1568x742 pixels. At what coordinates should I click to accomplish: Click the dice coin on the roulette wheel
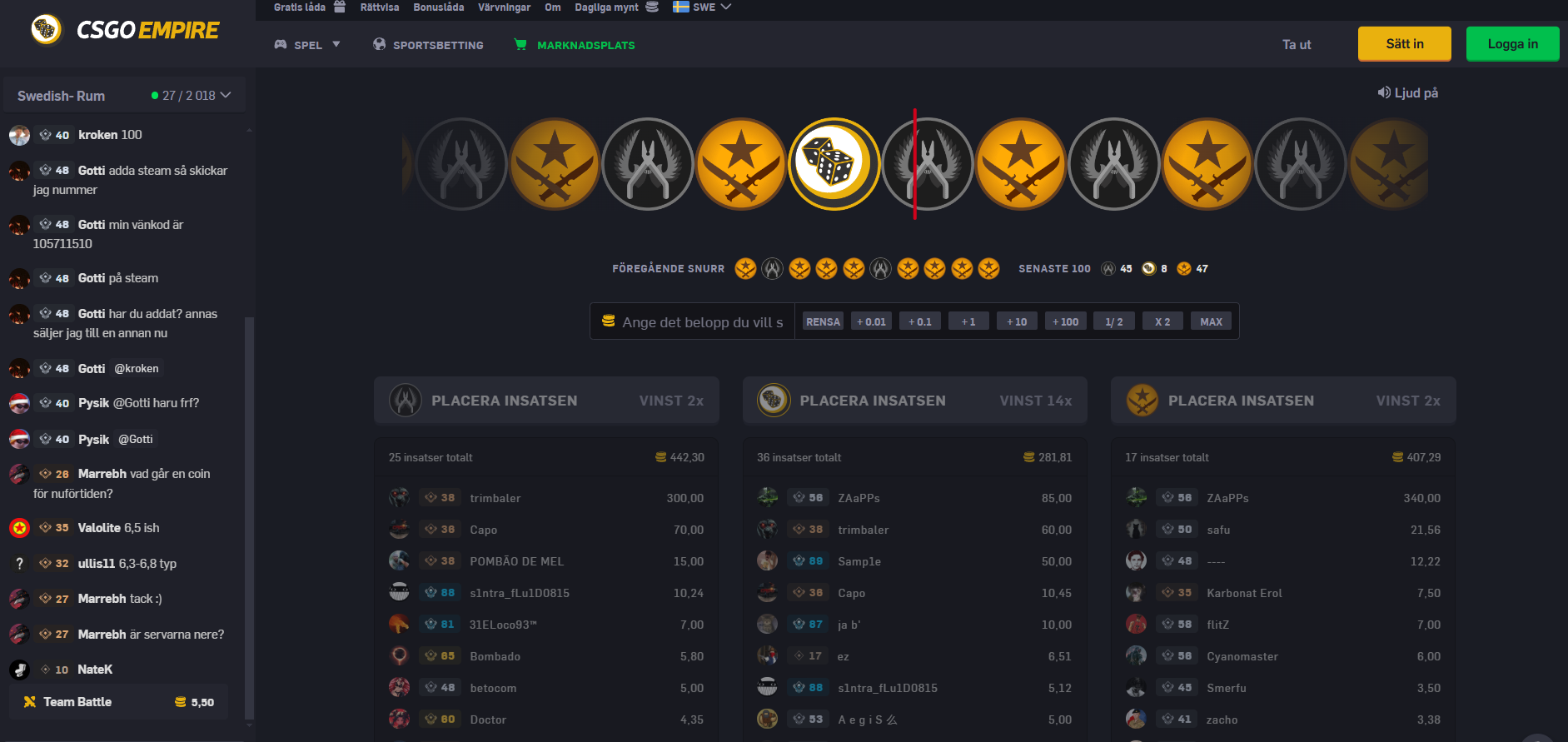point(834,163)
